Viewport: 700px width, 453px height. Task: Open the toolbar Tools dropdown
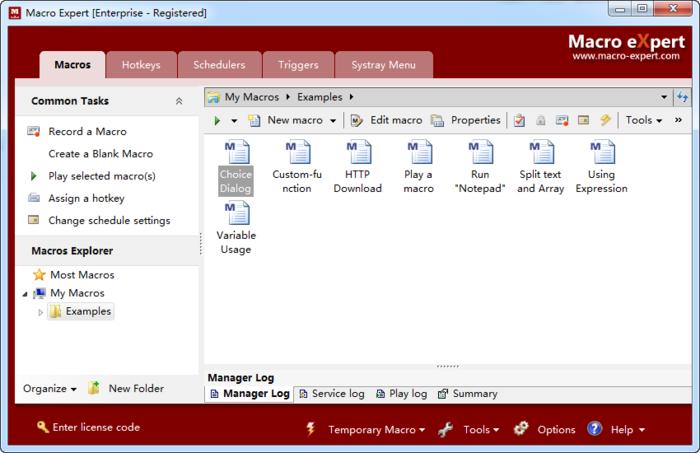pos(643,120)
